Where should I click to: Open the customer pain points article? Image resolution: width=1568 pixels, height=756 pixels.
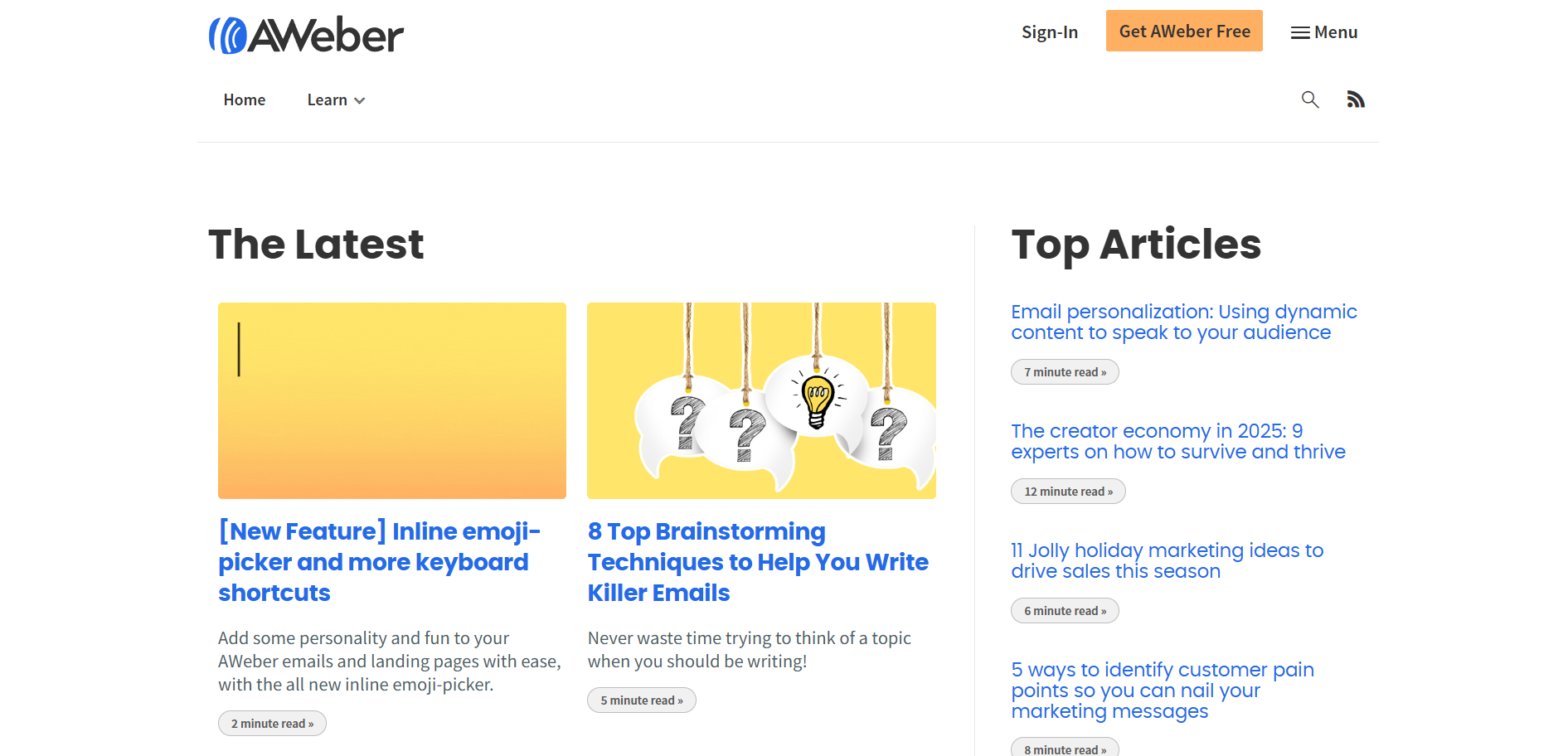tap(1162, 690)
